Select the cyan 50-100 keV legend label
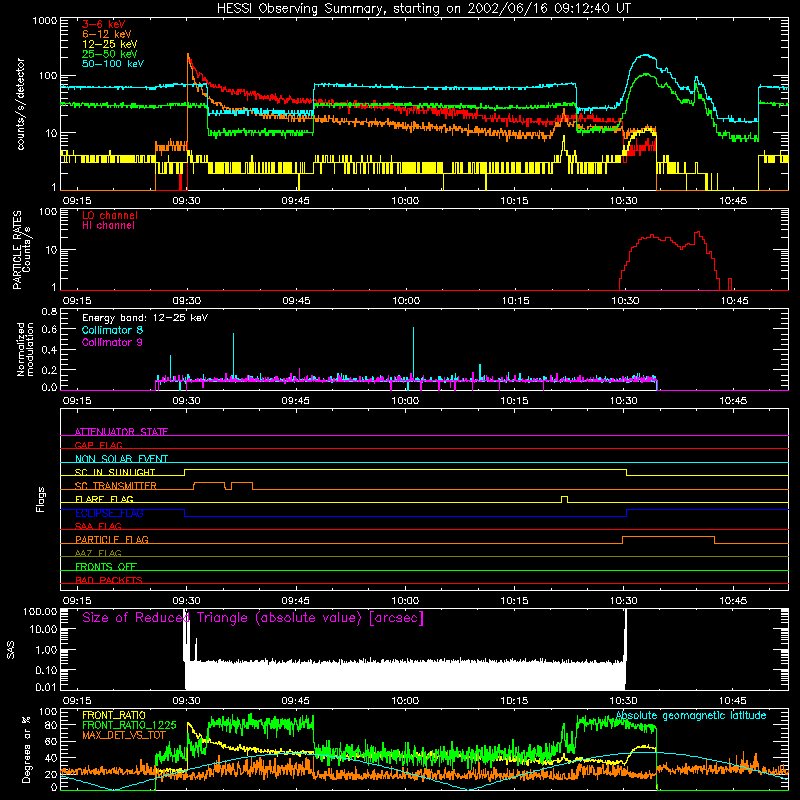The image size is (800, 800). [113, 64]
